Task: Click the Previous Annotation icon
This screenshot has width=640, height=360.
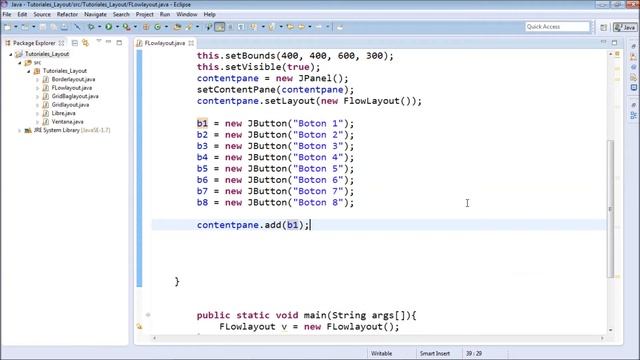Action: pyautogui.click(x=271, y=27)
